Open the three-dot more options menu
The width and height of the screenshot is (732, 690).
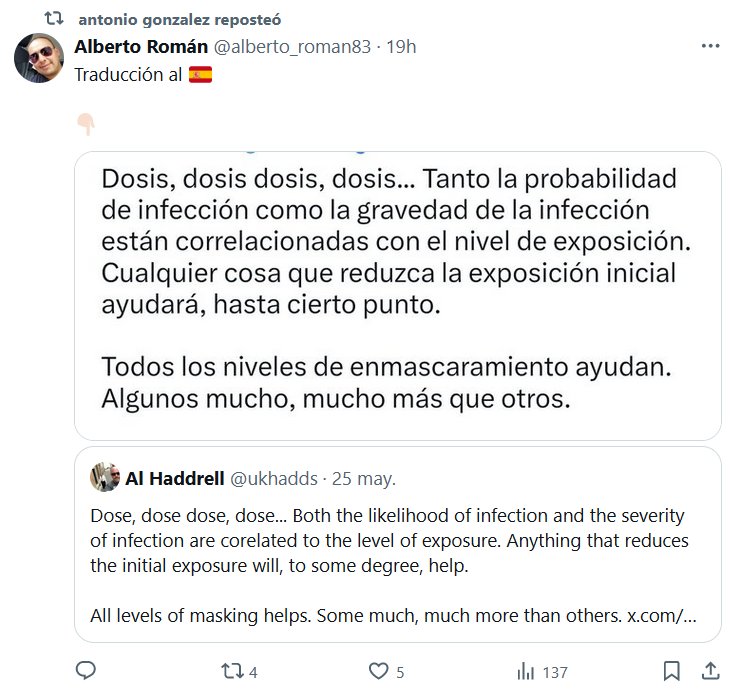[x=710, y=46]
